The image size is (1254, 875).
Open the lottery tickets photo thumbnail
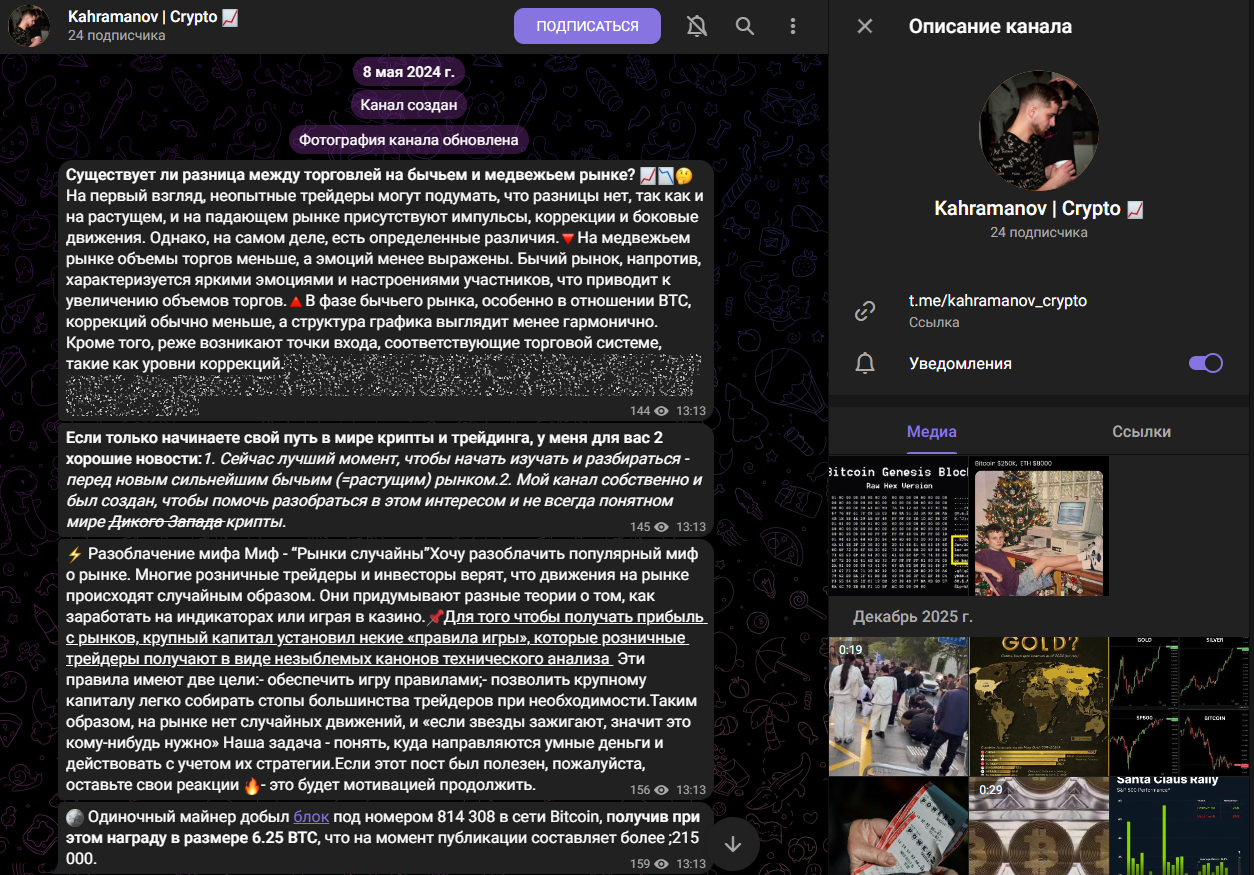(x=898, y=826)
